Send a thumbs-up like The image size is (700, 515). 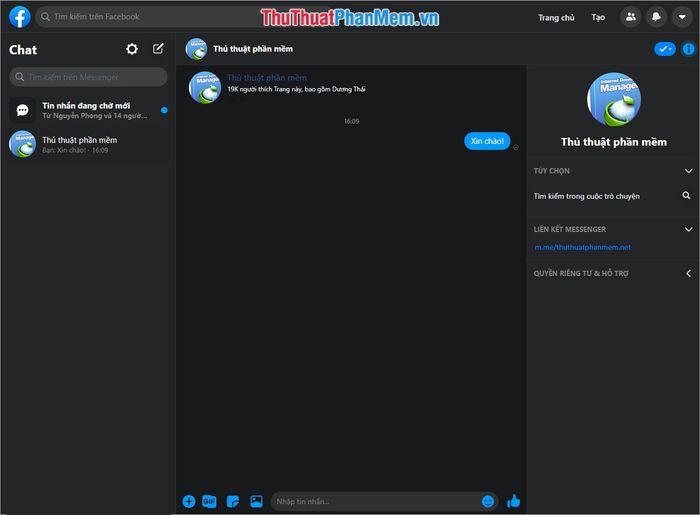[514, 501]
